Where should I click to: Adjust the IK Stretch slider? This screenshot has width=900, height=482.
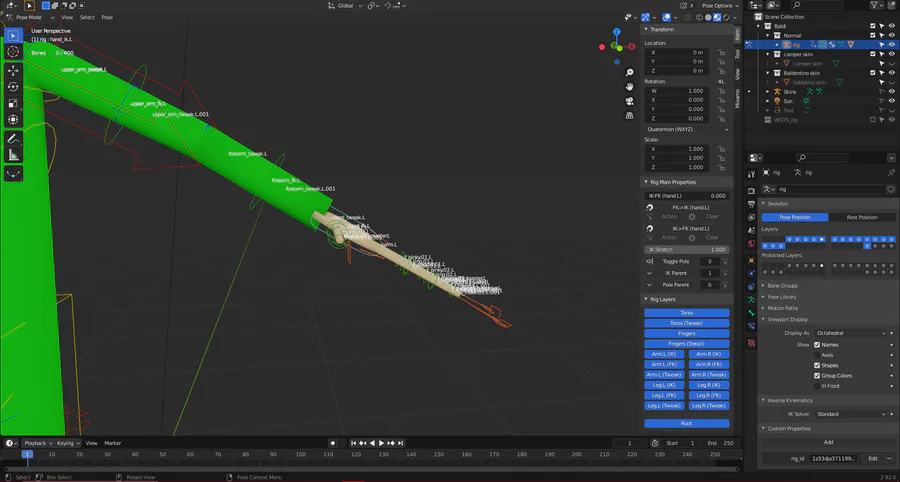[x=686, y=250]
